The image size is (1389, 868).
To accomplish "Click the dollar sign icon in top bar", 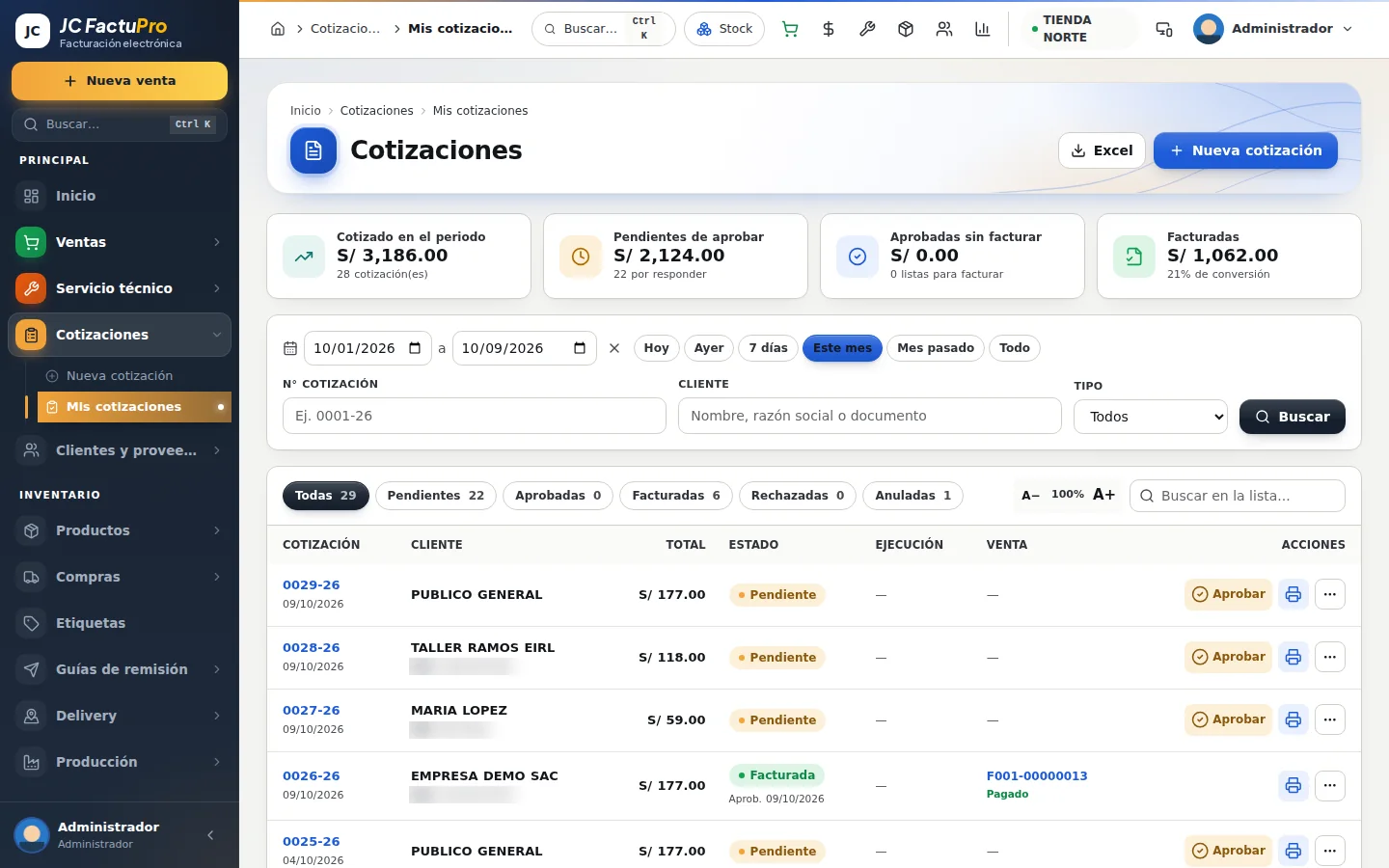I will click(829, 29).
